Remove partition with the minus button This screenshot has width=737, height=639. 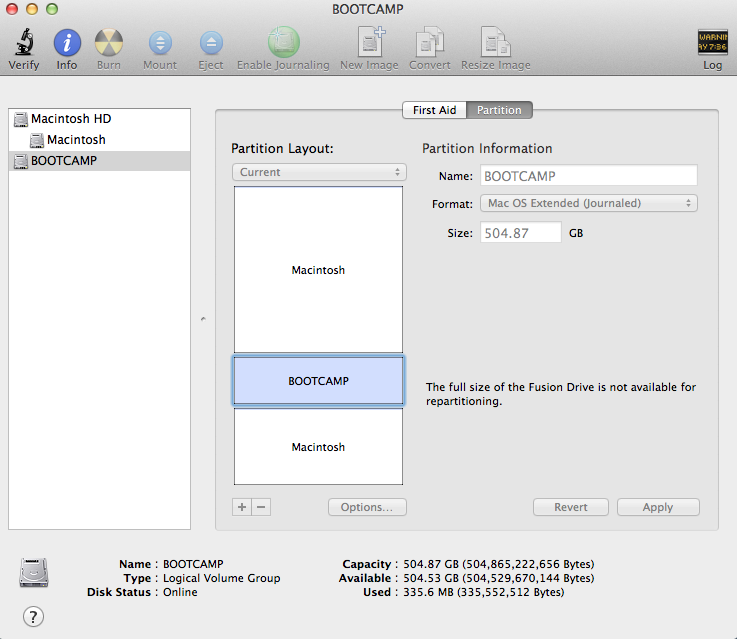(261, 507)
